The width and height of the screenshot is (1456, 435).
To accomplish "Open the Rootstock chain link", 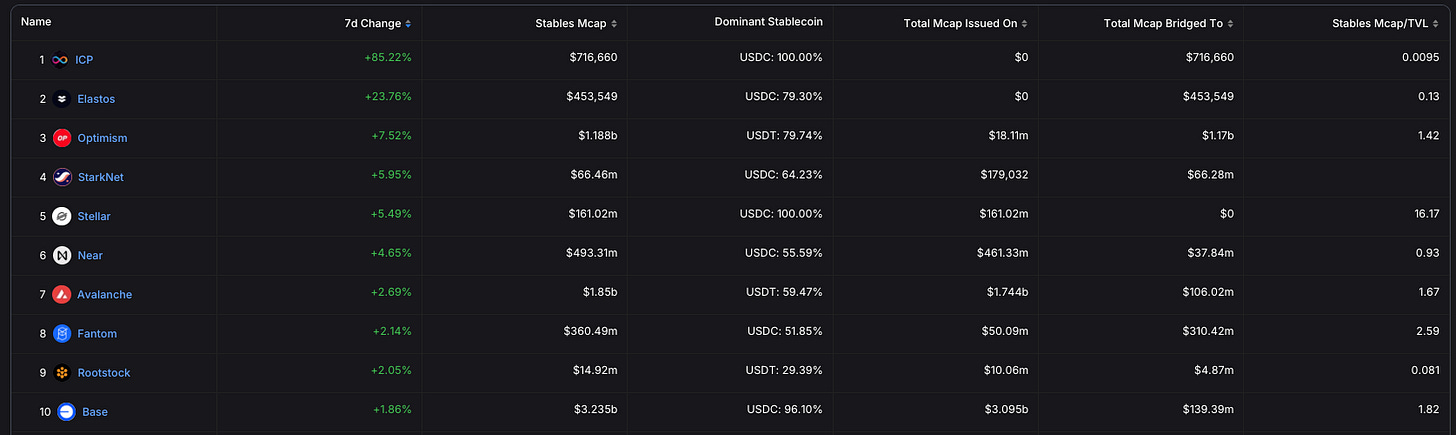I will [104, 372].
